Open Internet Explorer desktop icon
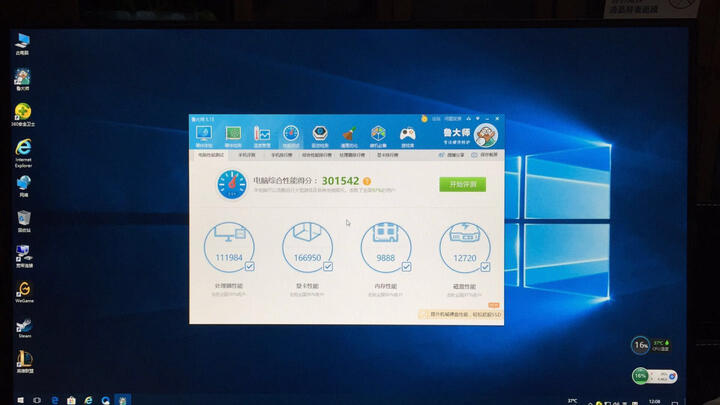Screen dimensions: 720x405 pos(23,153)
